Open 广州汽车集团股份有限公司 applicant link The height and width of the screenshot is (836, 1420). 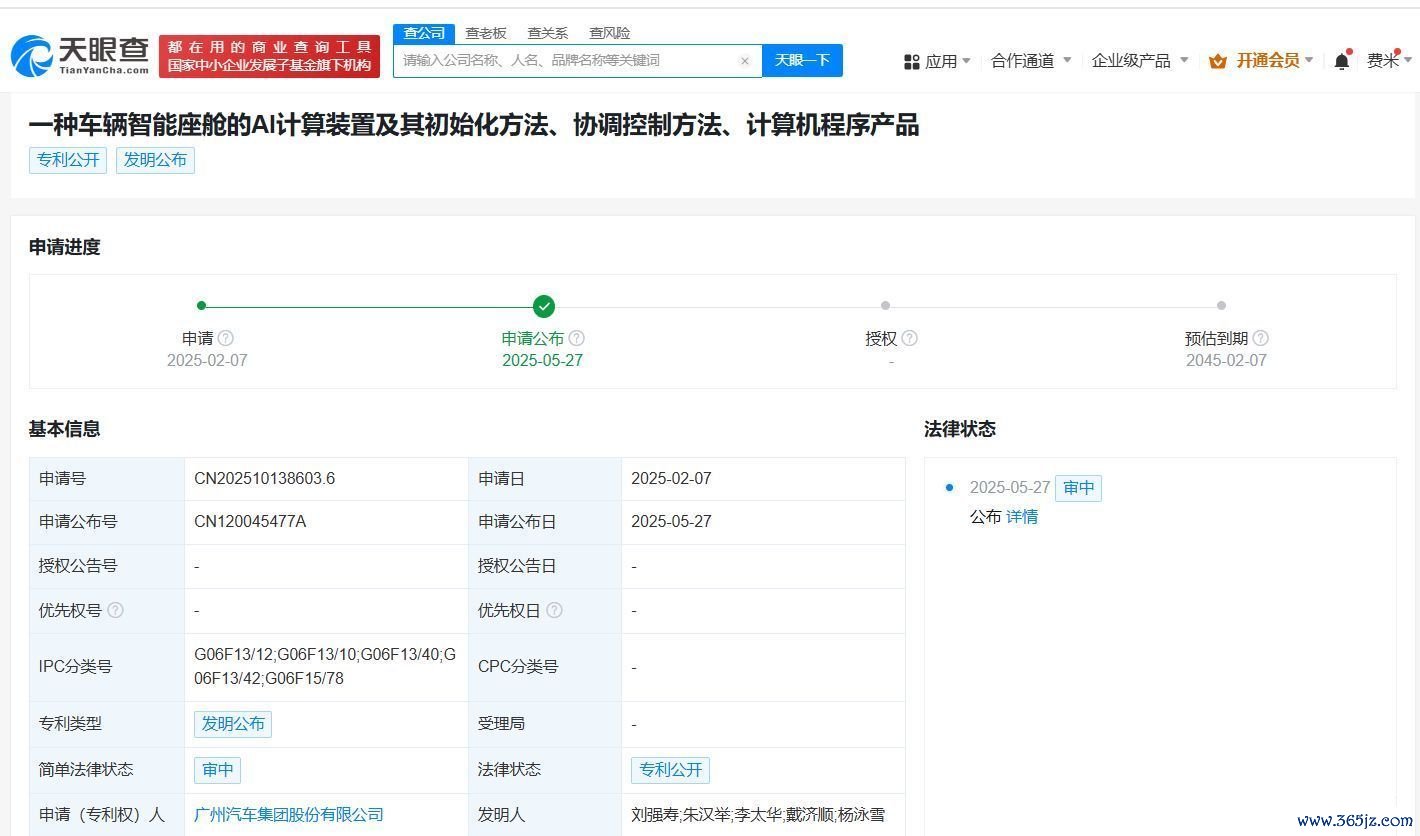tap(289, 814)
